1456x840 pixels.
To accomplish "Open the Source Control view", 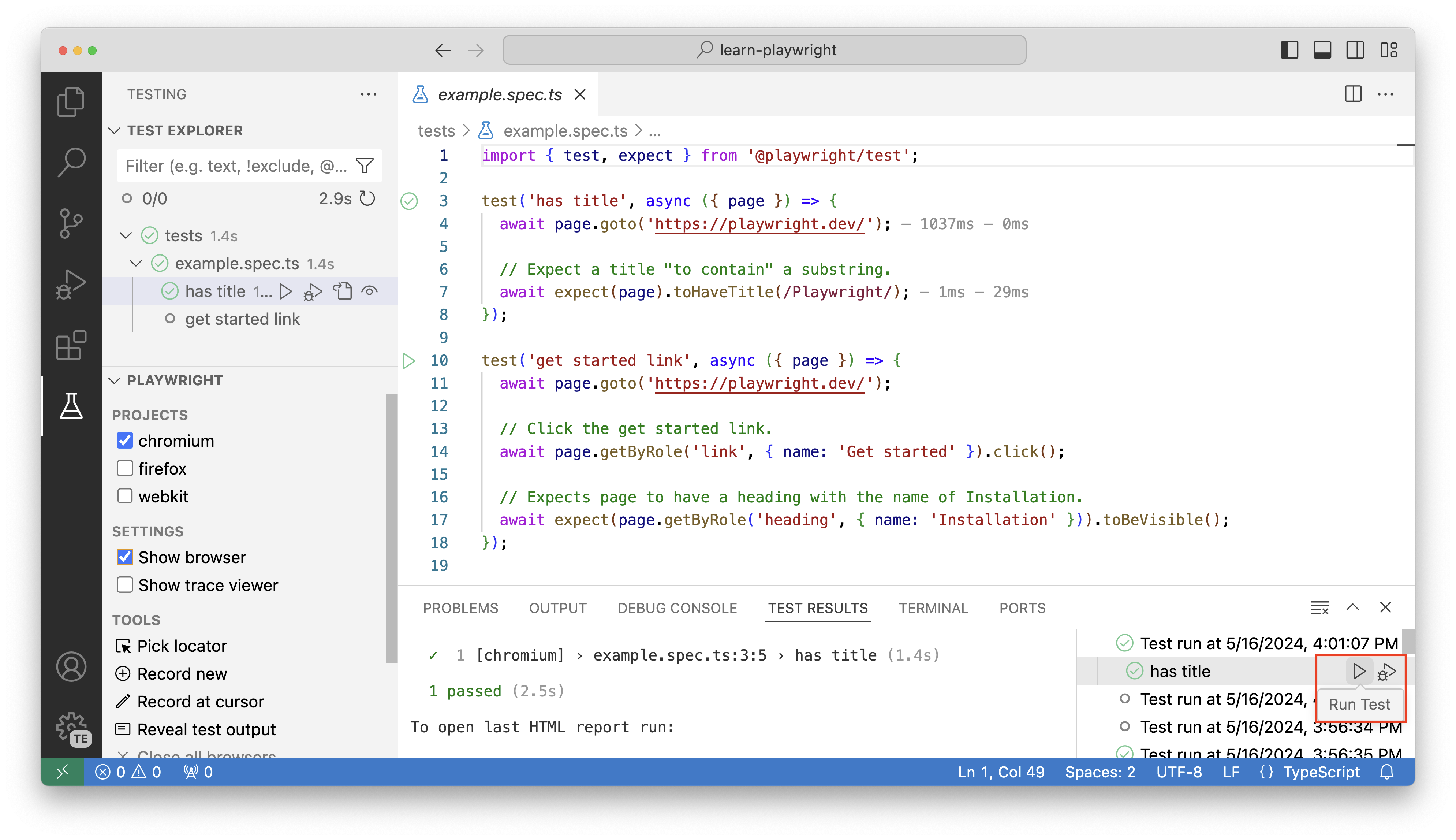I will click(71, 223).
